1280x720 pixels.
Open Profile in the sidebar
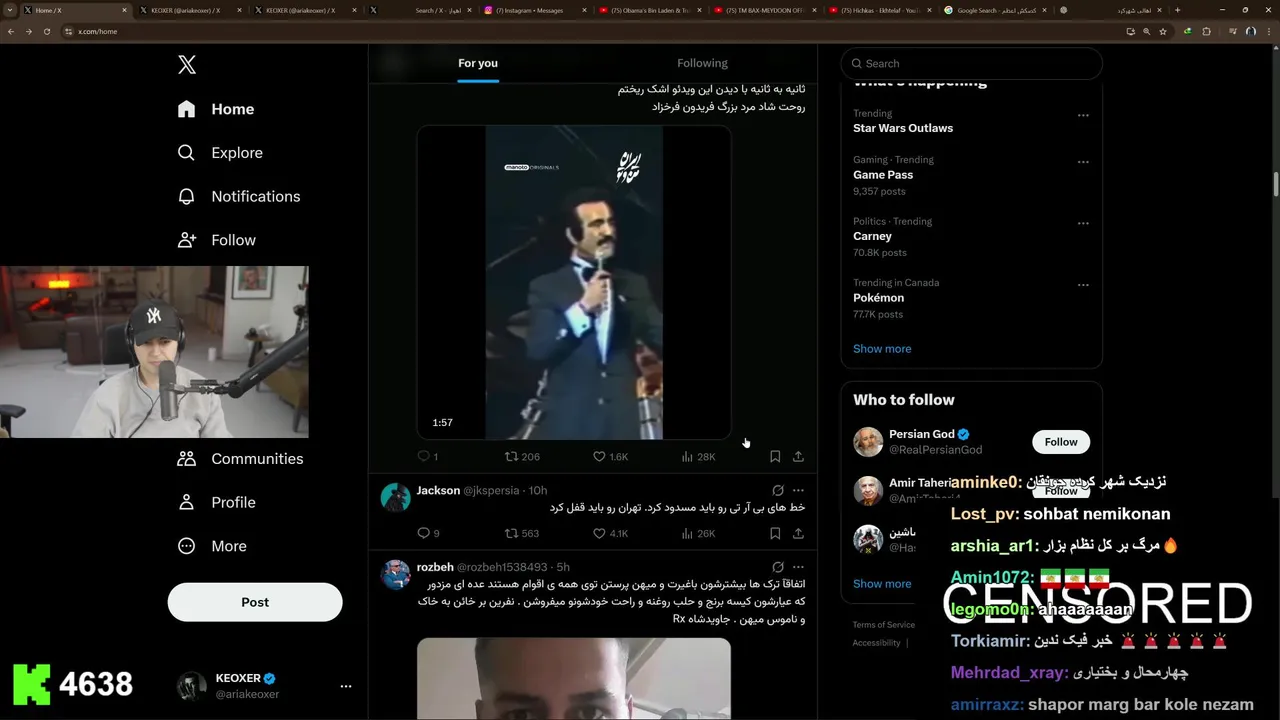tap(217, 503)
